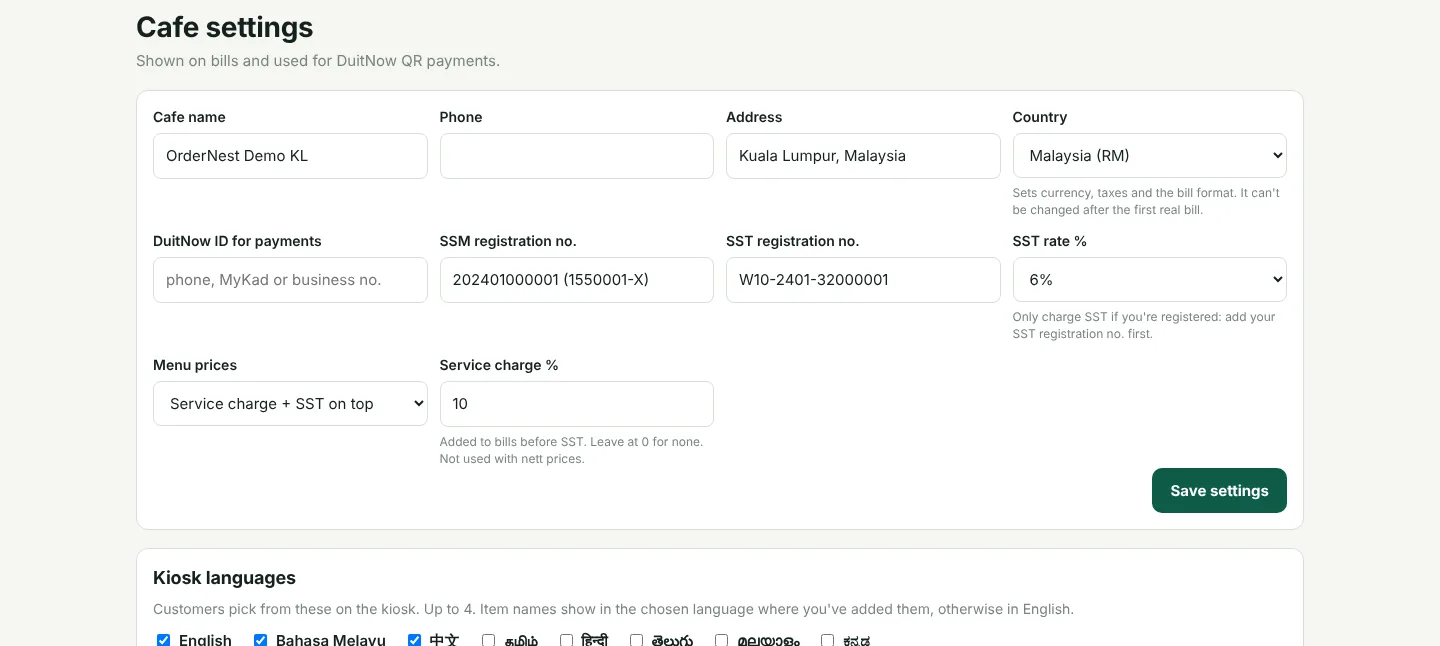Viewport: 1440px width, 646px height.
Task: Tick the Malayalam (മലയാളം) checkbox
Action: pyautogui.click(x=721, y=640)
